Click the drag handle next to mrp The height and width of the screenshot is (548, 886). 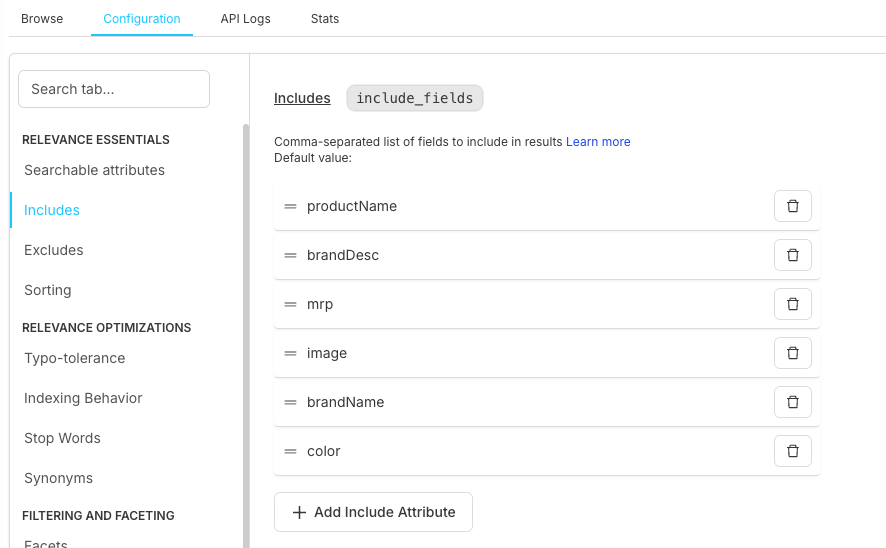click(290, 304)
